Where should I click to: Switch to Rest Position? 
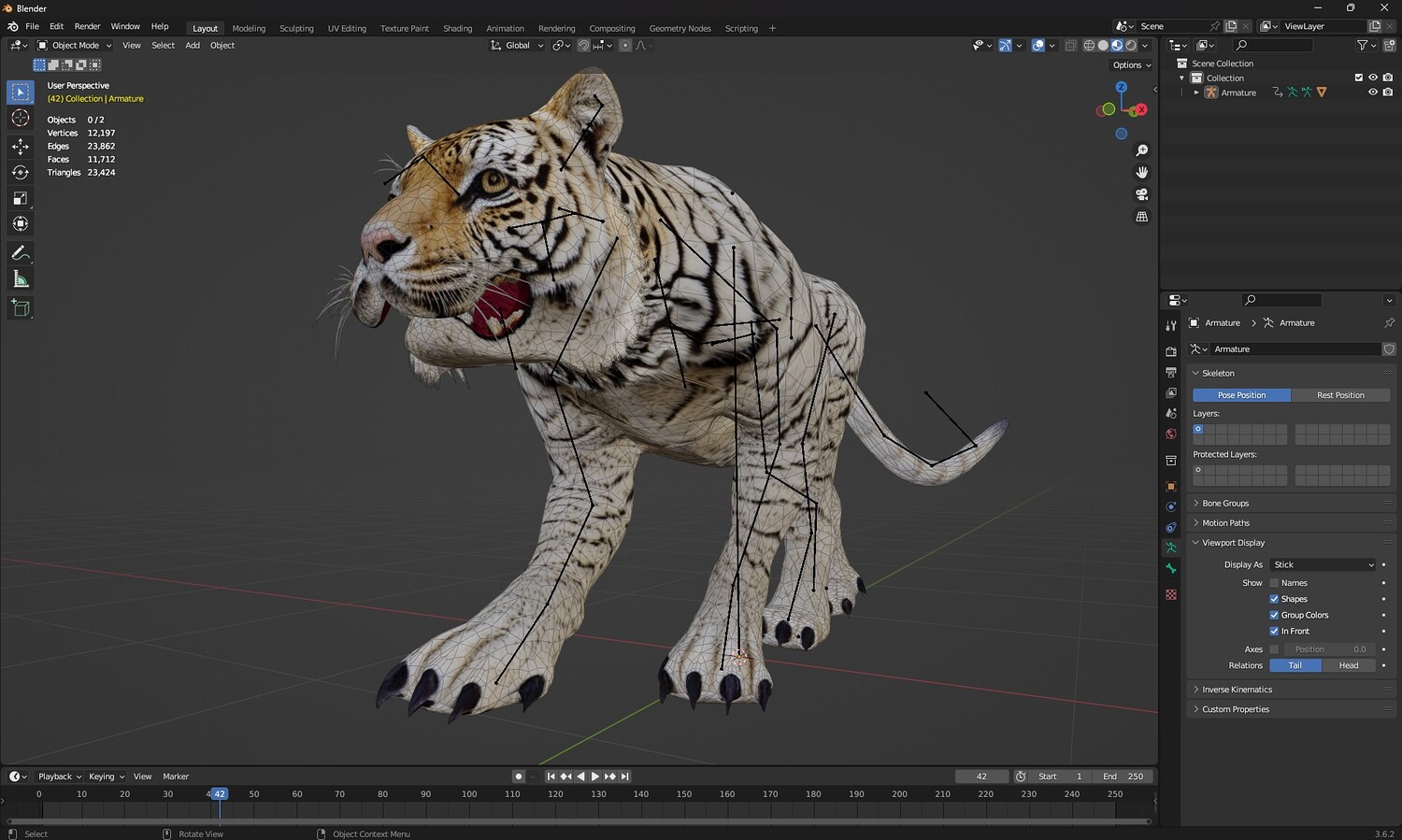click(1340, 395)
